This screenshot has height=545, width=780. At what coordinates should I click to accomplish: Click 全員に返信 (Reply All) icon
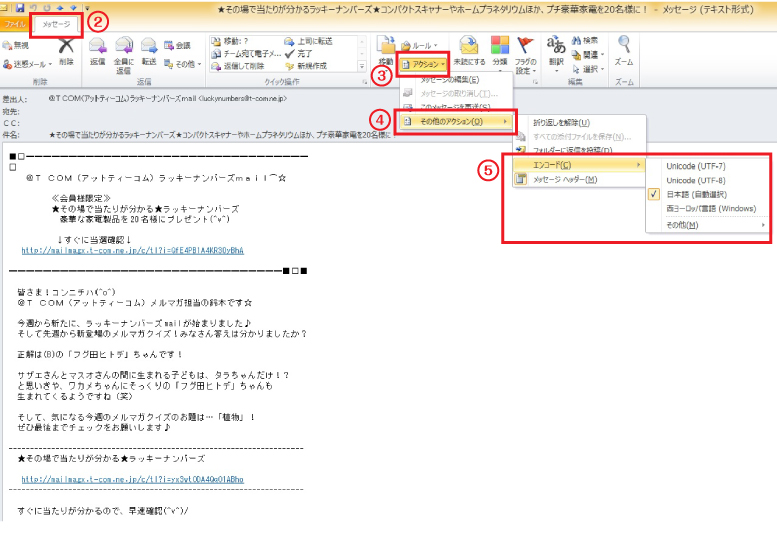coord(123,55)
